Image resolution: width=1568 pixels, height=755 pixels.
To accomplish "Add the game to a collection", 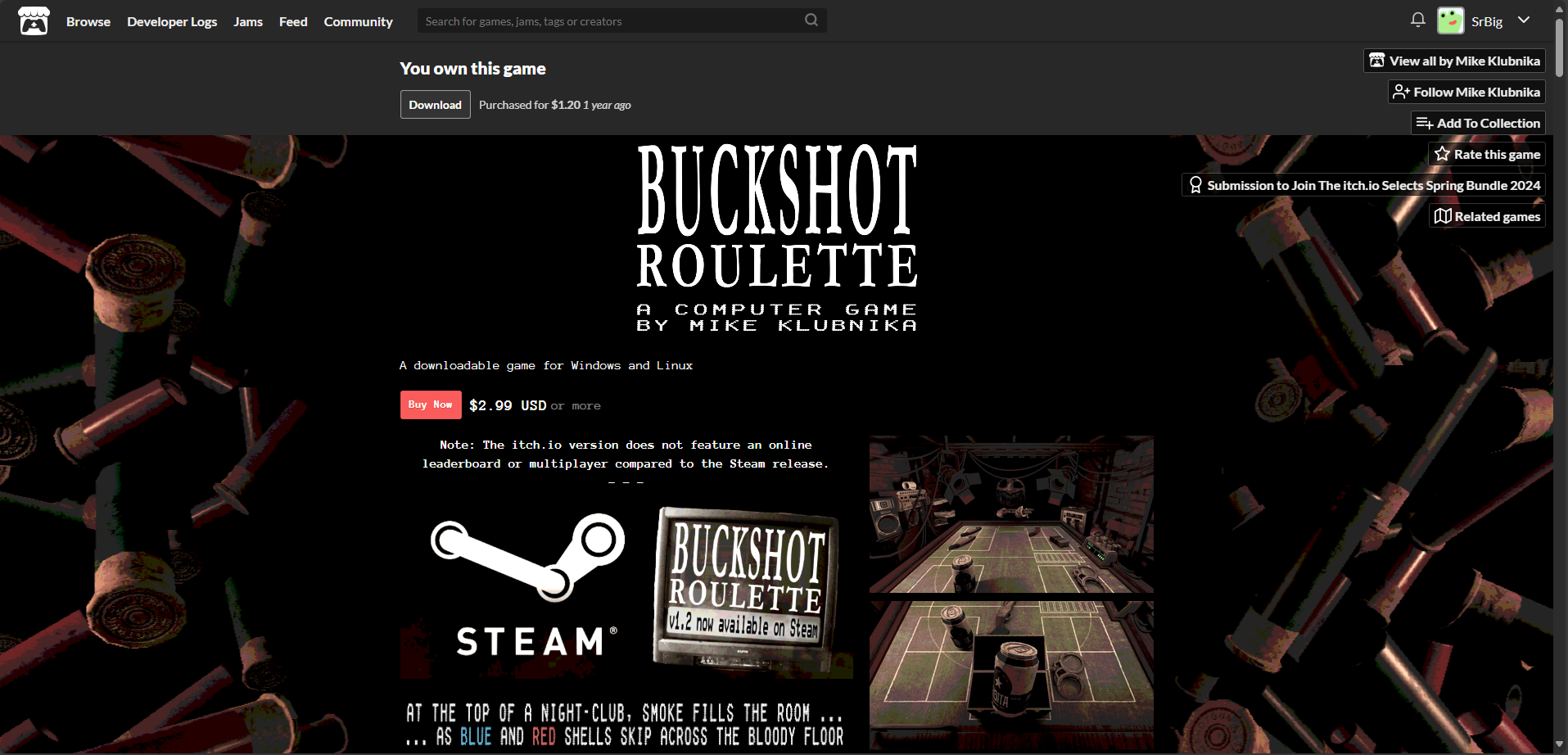I will tap(1478, 123).
